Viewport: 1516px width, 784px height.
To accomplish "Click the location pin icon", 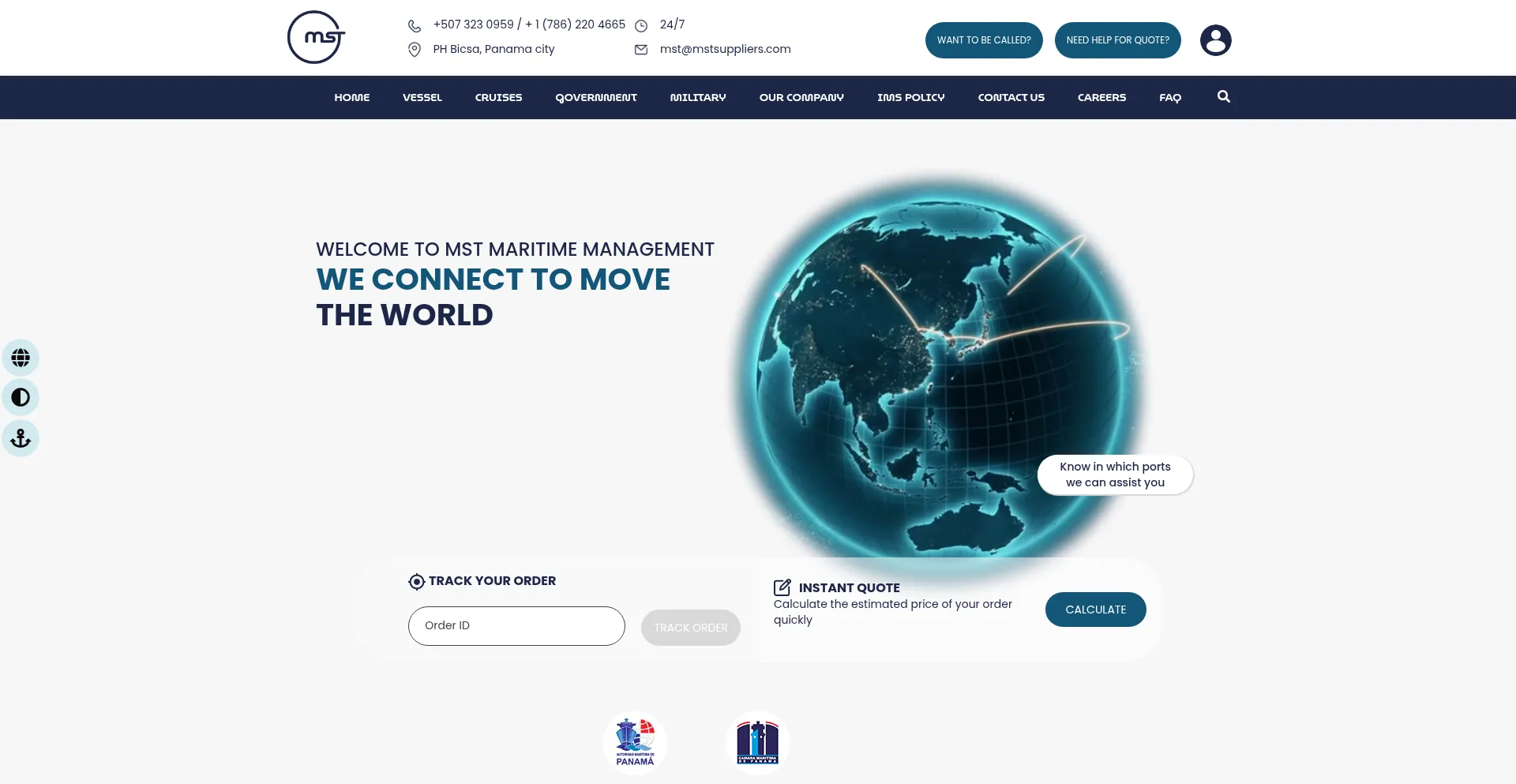I will 415,50.
